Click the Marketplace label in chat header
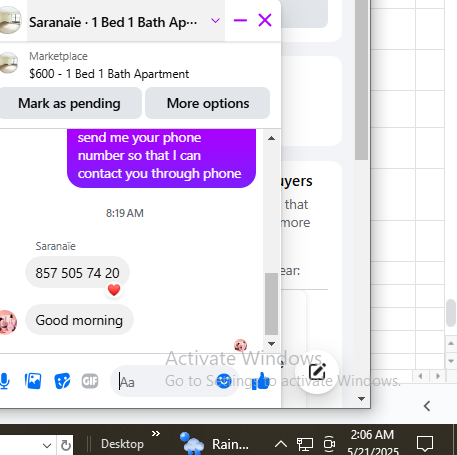457x455 pixels. coord(58,56)
